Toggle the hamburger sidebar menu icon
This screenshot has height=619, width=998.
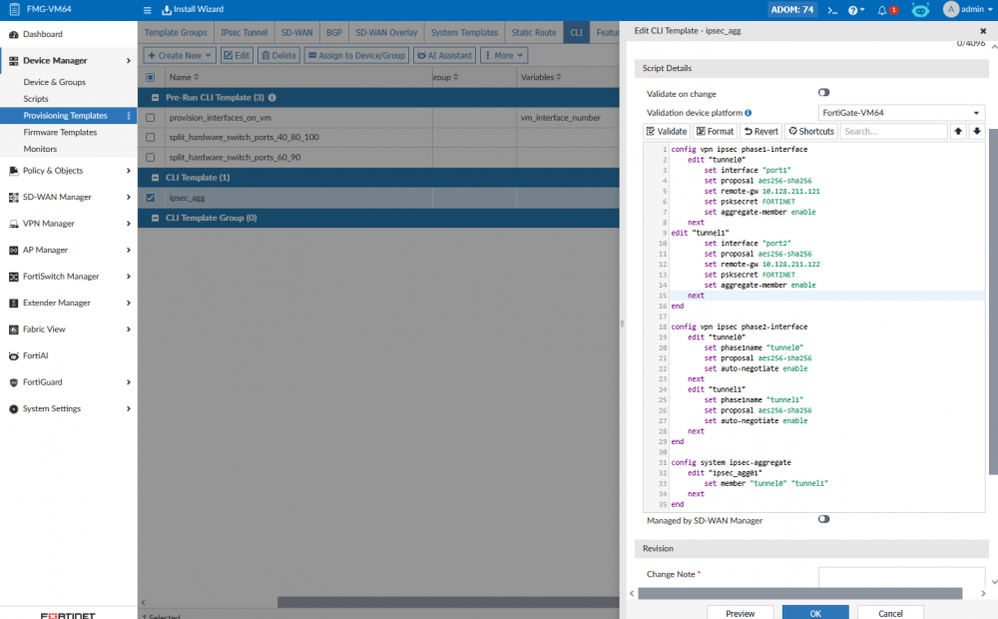pyautogui.click(x=147, y=10)
